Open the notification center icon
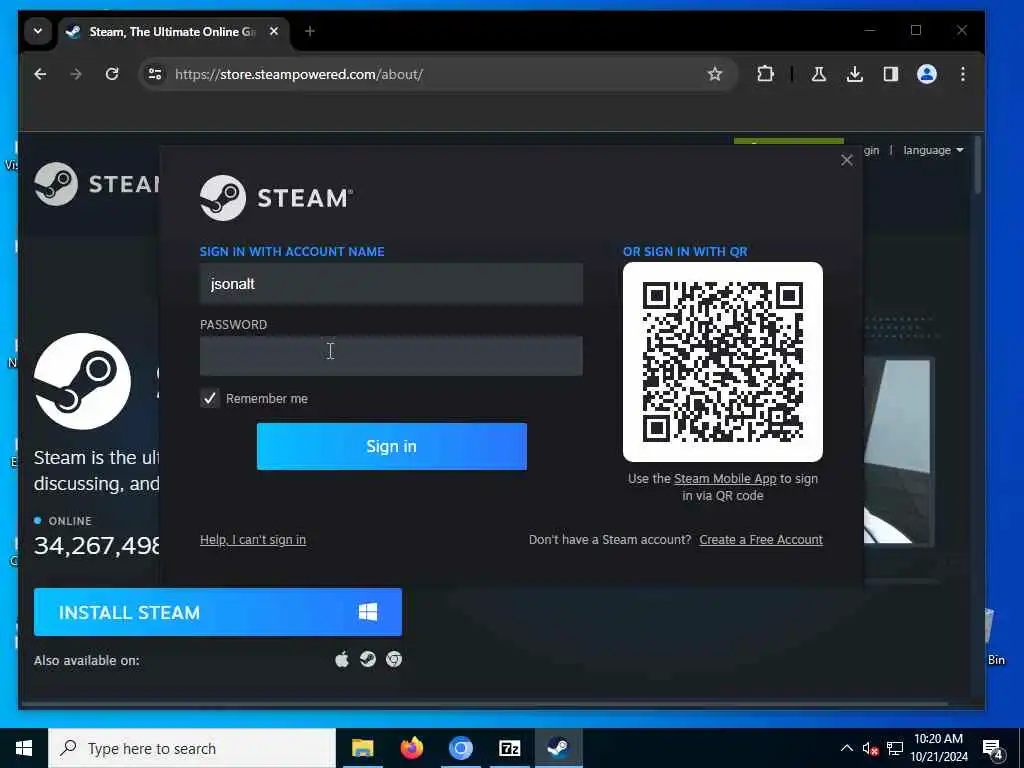1024x768 pixels. tap(992, 749)
